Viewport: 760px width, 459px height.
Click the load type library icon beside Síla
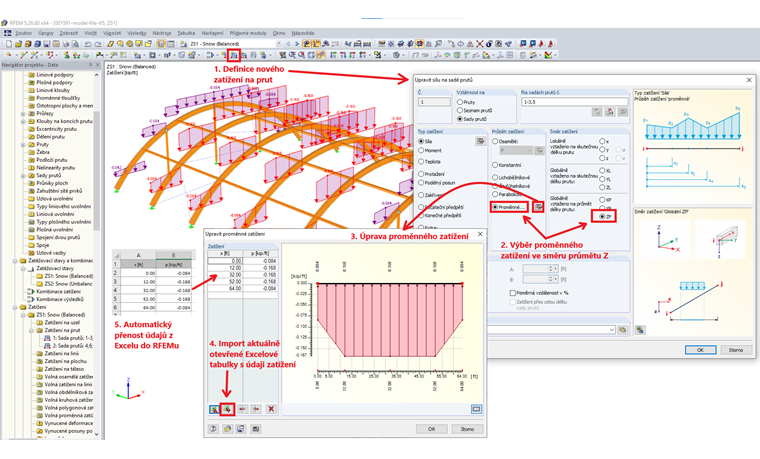480,141
